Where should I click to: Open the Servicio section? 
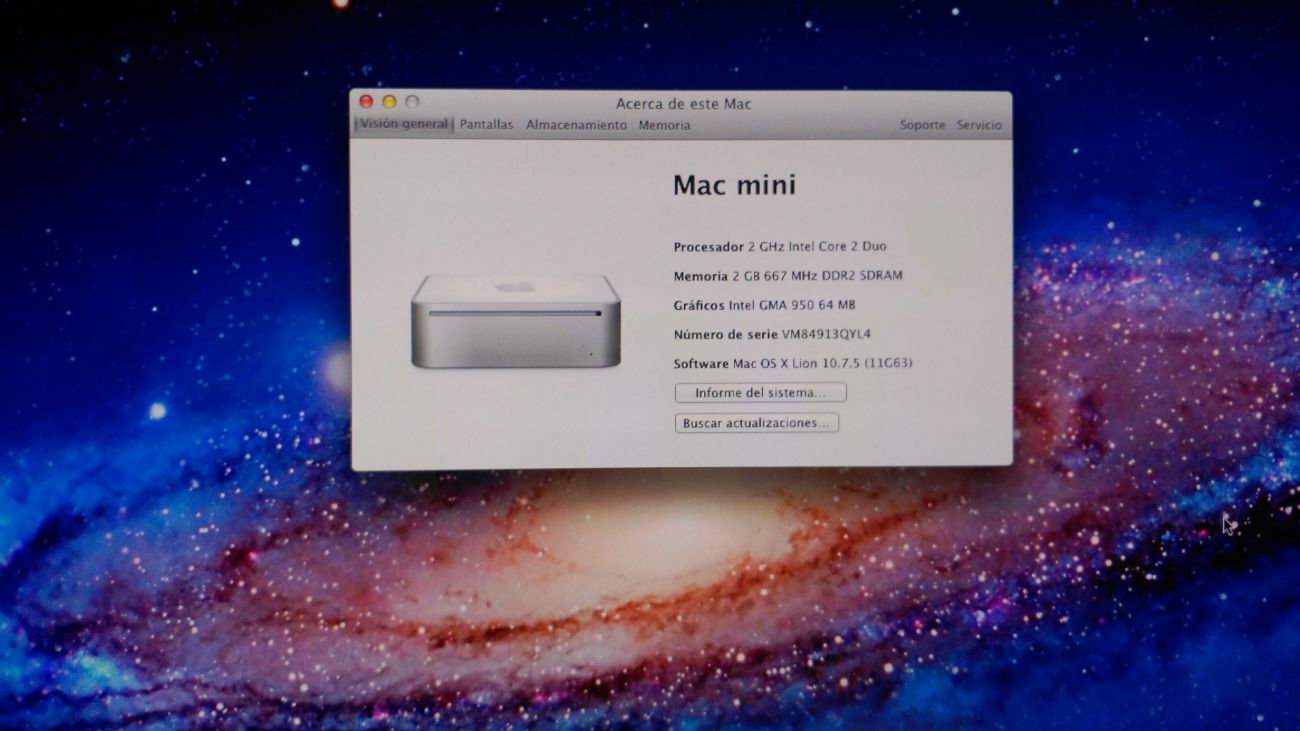coord(978,125)
